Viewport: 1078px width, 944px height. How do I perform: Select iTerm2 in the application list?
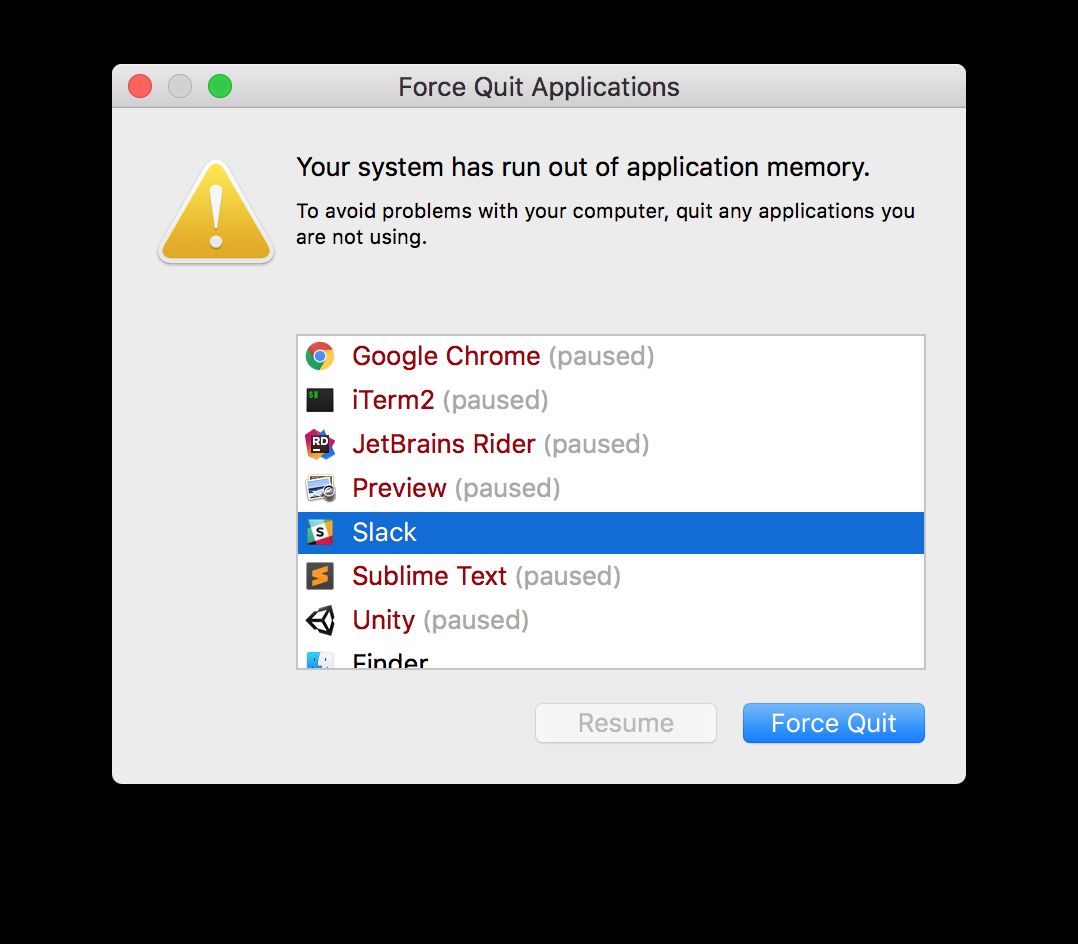450,400
